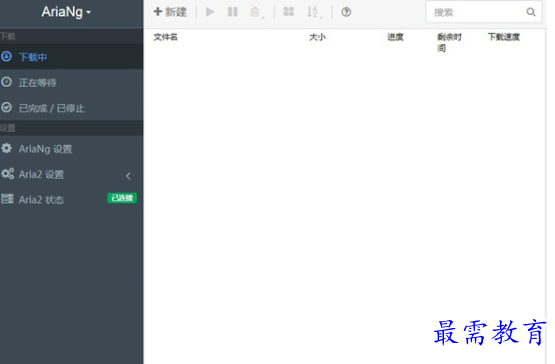555x364 pixels.
Task: Click the 大小 column header
Action: (317, 37)
